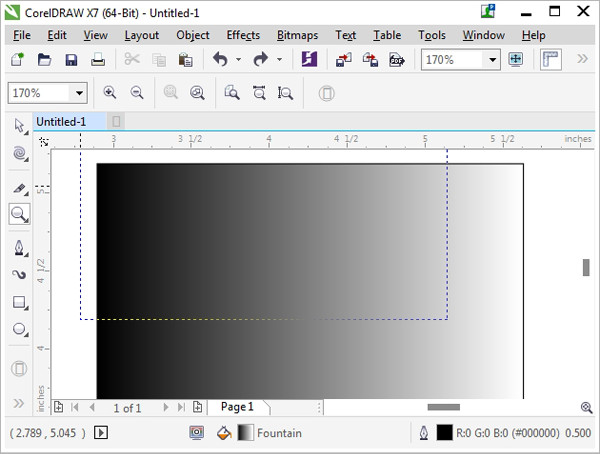Viewport: 600px width, 454px height.
Task: Select the Twirl shape tool
Action: pyautogui.click(x=19, y=153)
